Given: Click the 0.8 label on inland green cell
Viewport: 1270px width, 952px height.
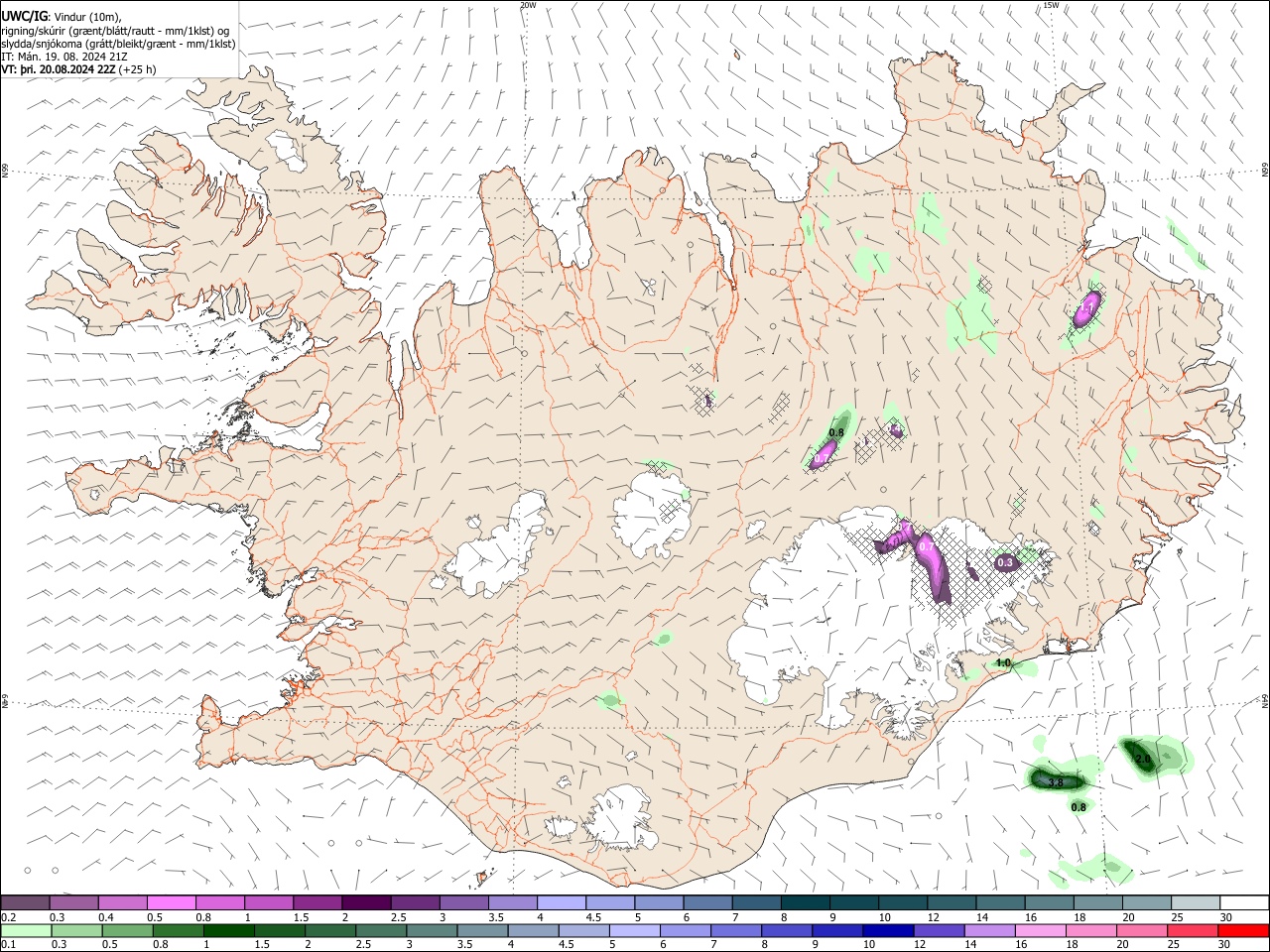Looking at the screenshot, I should coord(836,432).
